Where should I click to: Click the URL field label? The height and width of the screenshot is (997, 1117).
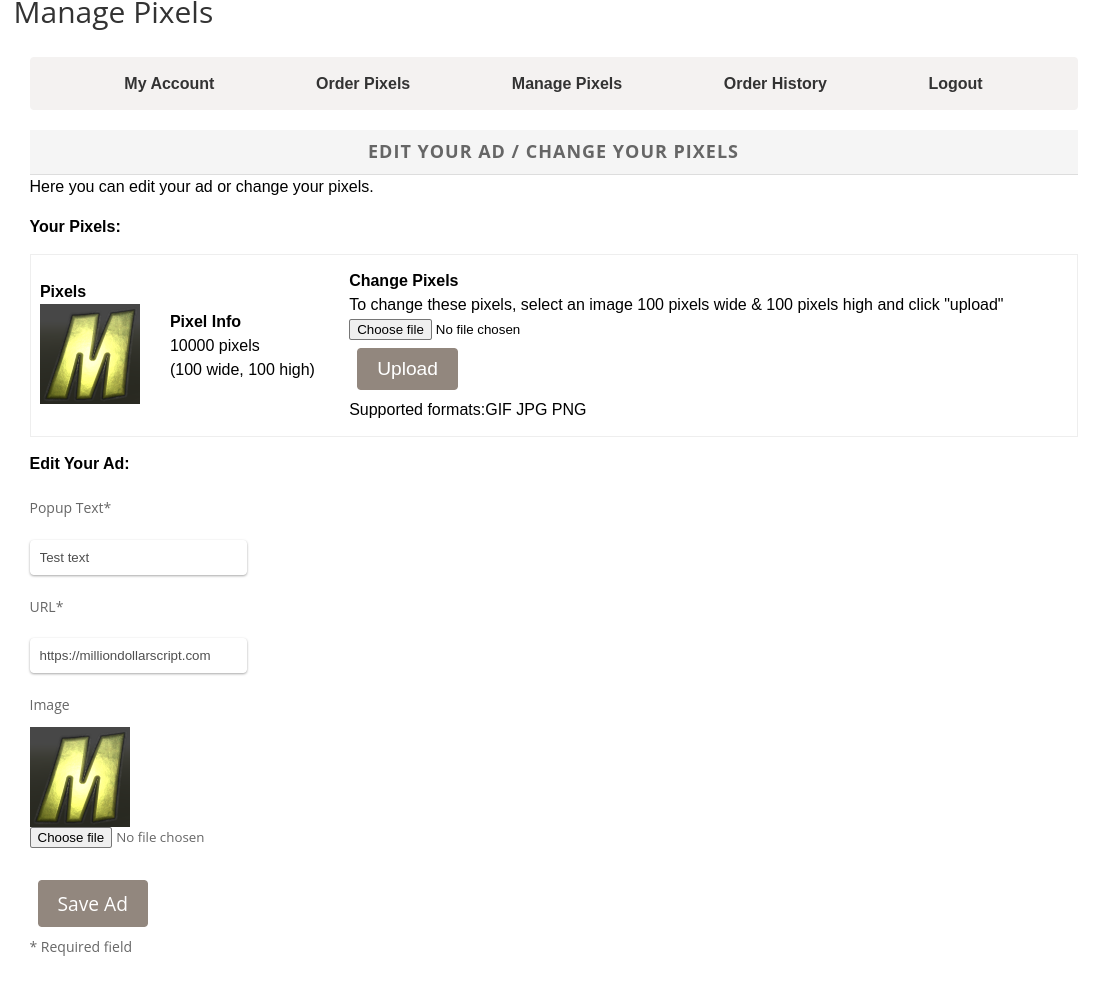pyautogui.click(x=46, y=607)
